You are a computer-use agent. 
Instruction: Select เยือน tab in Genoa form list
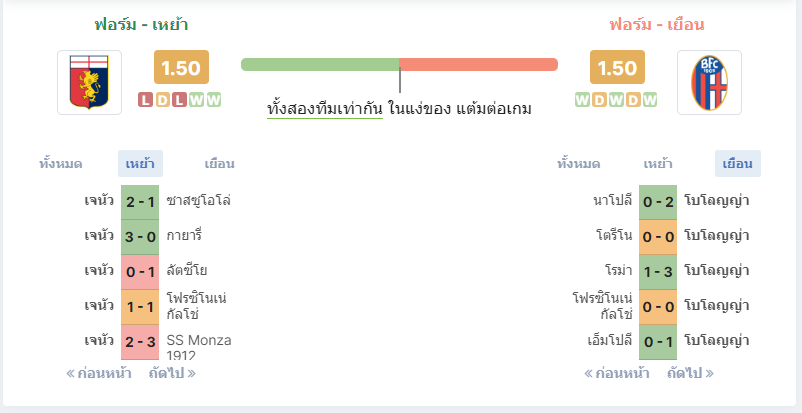pyautogui.click(x=219, y=164)
